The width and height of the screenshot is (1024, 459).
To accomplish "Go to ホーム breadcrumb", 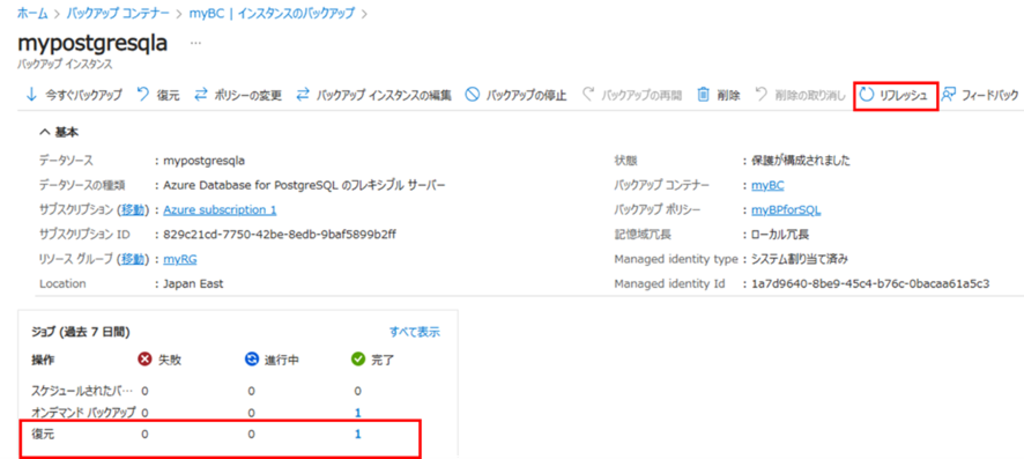I will point(33,11).
